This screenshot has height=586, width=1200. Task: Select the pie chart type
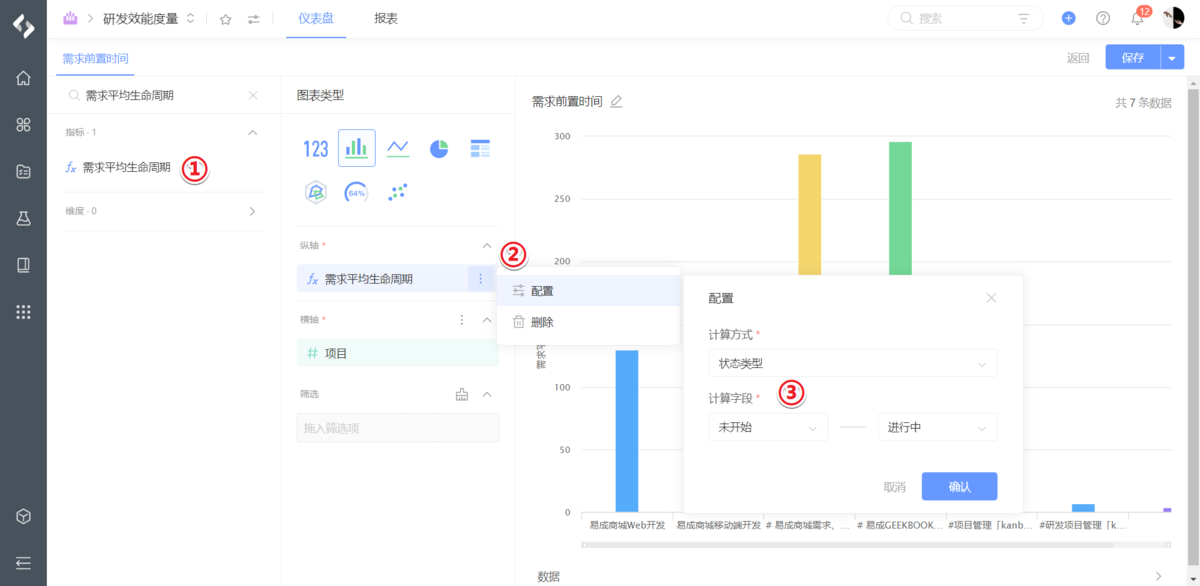point(439,148)
